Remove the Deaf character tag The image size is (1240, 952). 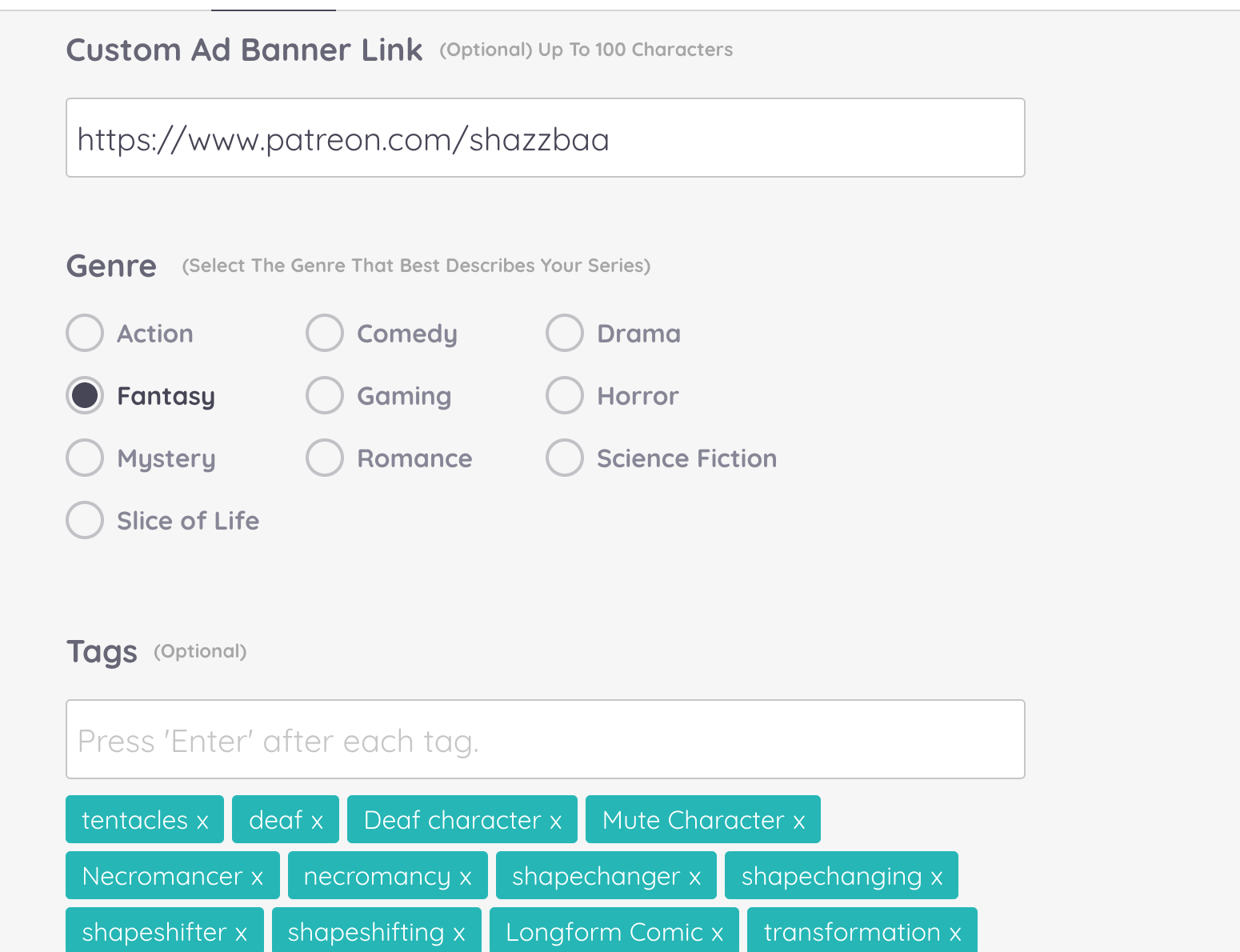pos(555,822)
